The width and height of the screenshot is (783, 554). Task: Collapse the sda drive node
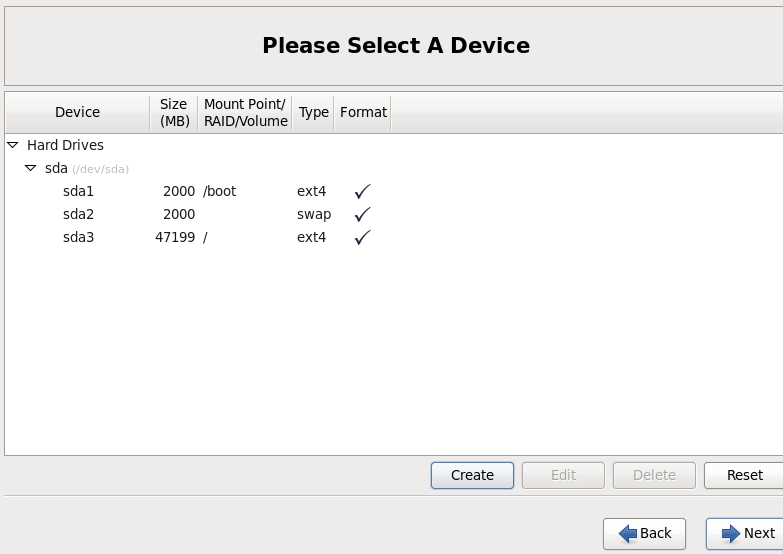click(30, 168)
